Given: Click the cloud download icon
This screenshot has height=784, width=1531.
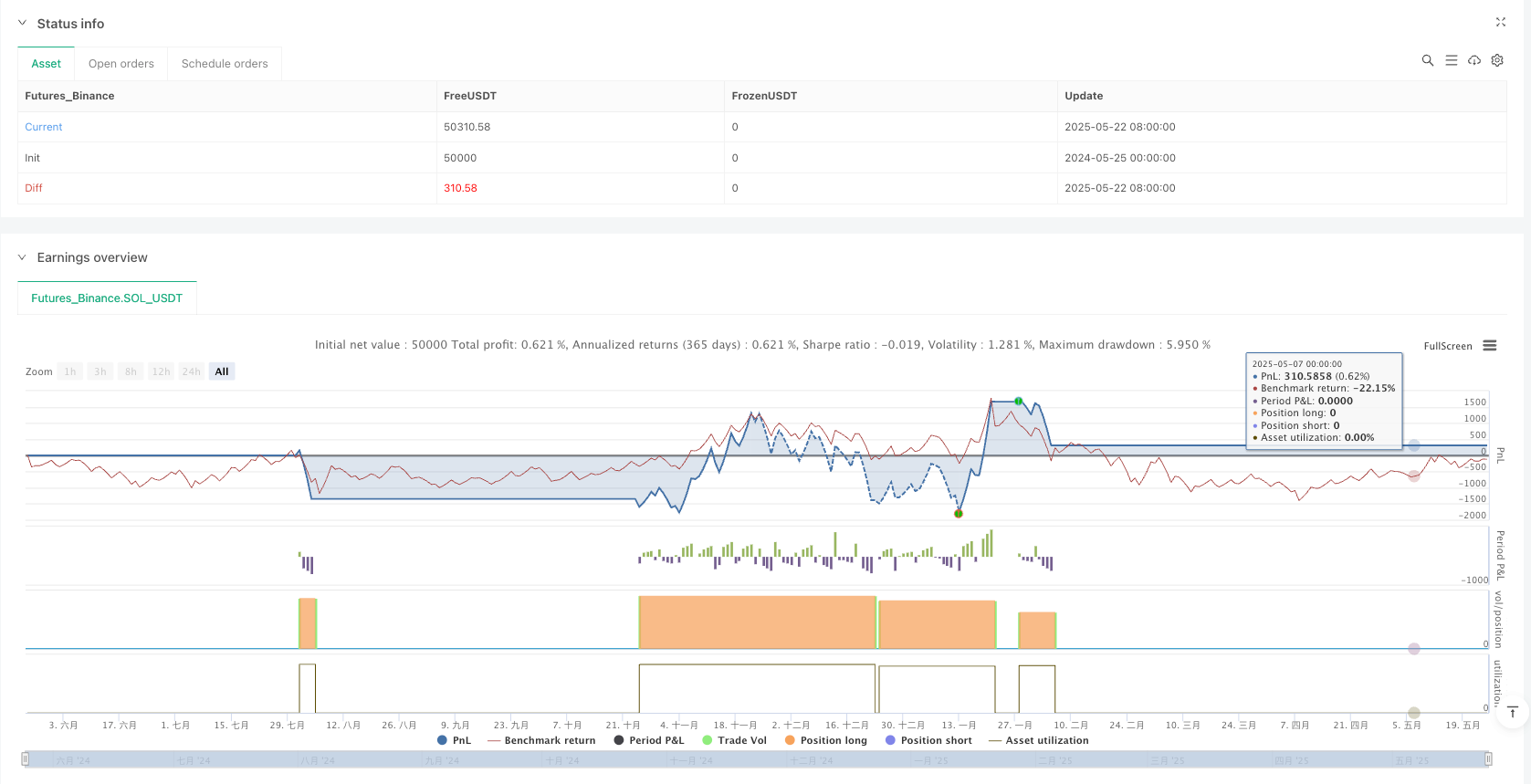Looking at the screenshot, I should [x=1473, y=60].
